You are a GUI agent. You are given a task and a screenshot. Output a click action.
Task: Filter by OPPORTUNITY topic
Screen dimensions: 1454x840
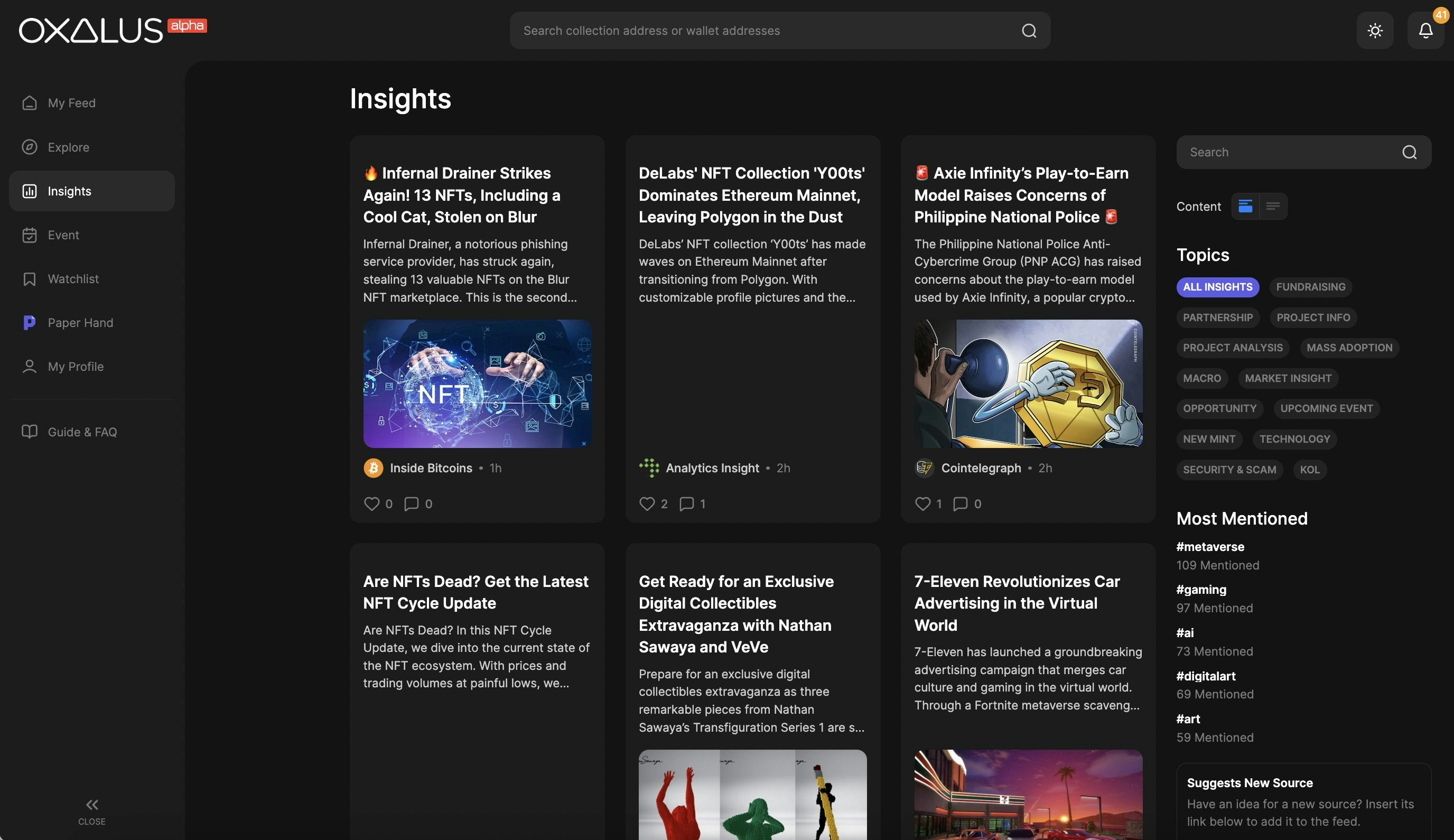coord(1220,408)
